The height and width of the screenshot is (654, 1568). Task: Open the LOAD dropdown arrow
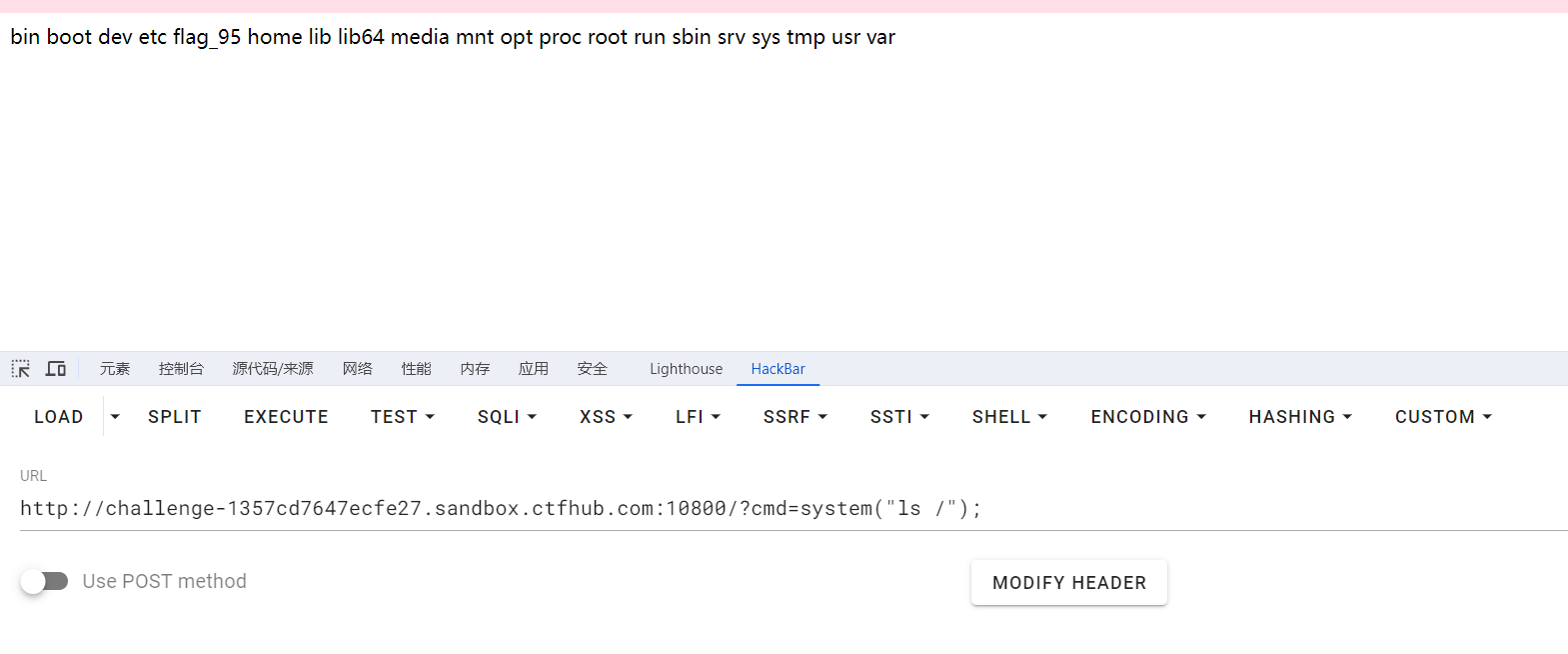pyautogui.click(x=115, y=417)
